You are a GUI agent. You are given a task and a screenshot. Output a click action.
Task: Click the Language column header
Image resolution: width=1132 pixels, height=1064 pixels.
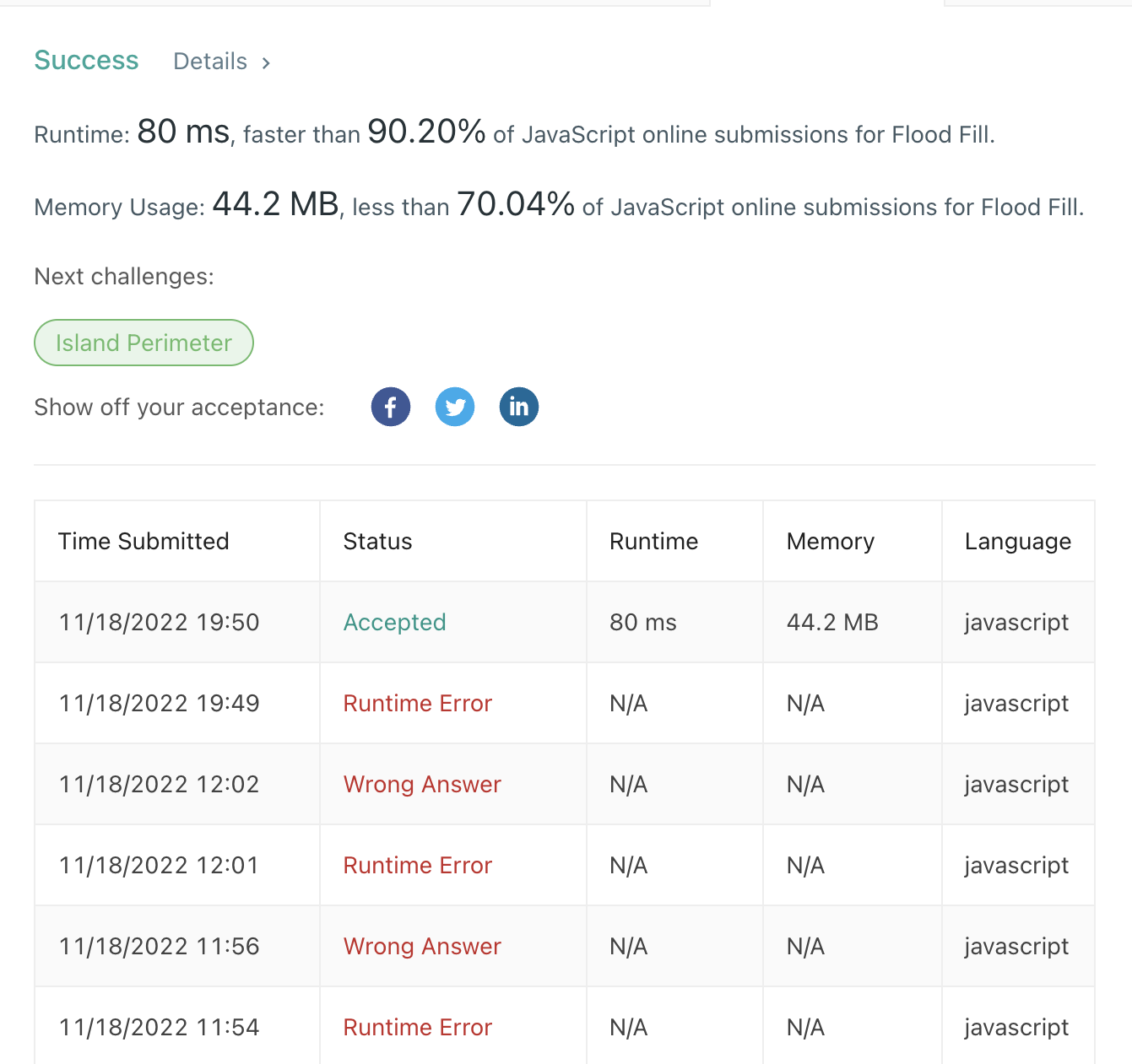tap(1018, 541)
